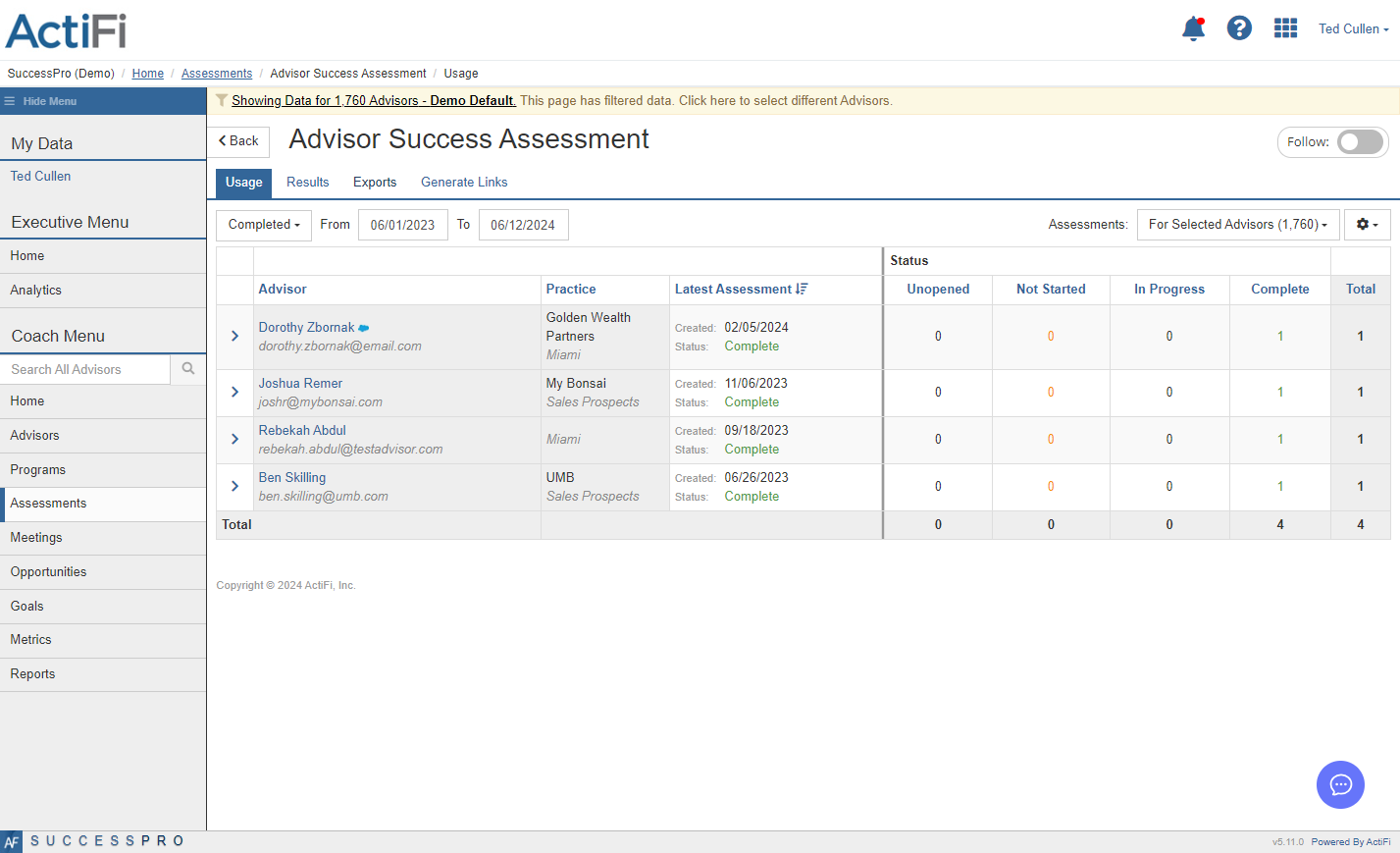The width and height of the screenshot is (1400, 853).
Task: Open the chat bubble widget
Action: (x=1340, y=784)
